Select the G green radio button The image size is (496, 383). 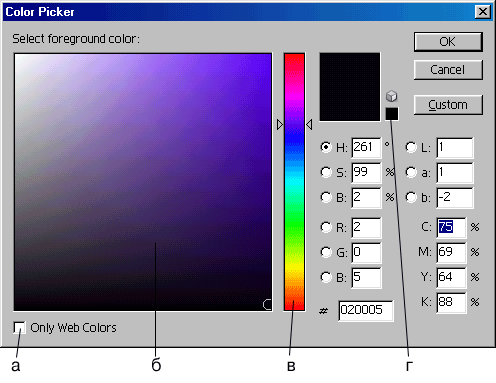click(326, 252)
